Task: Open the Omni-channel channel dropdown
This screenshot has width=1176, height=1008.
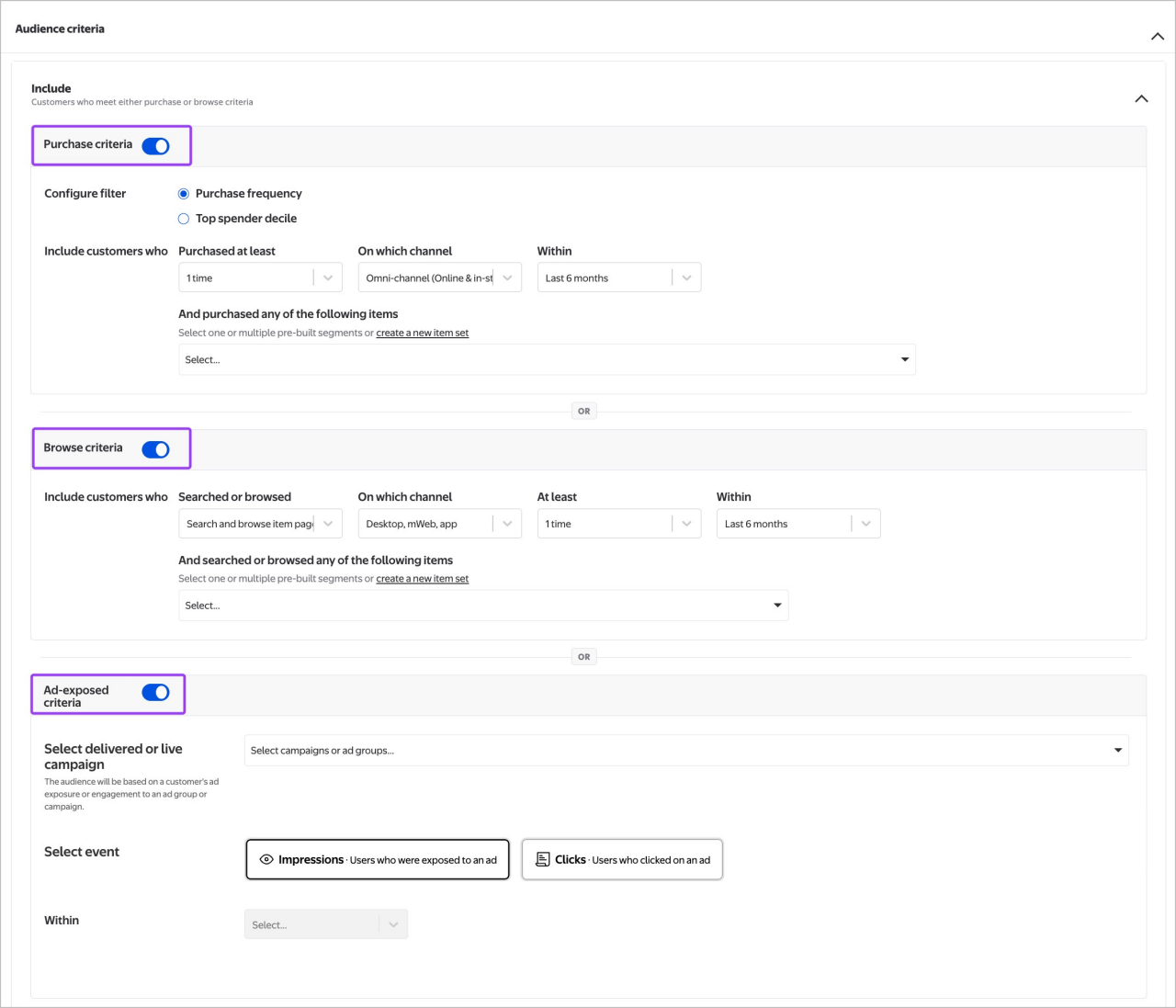Action: 439,277
